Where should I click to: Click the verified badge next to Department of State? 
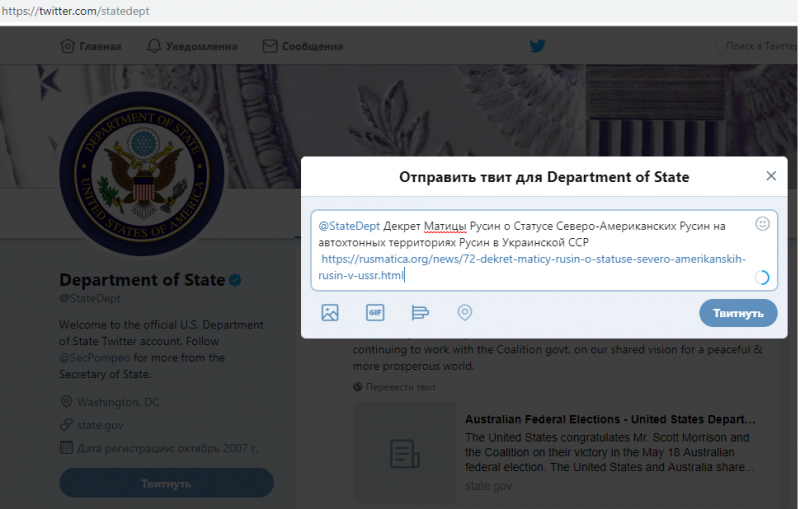(235, 280)
